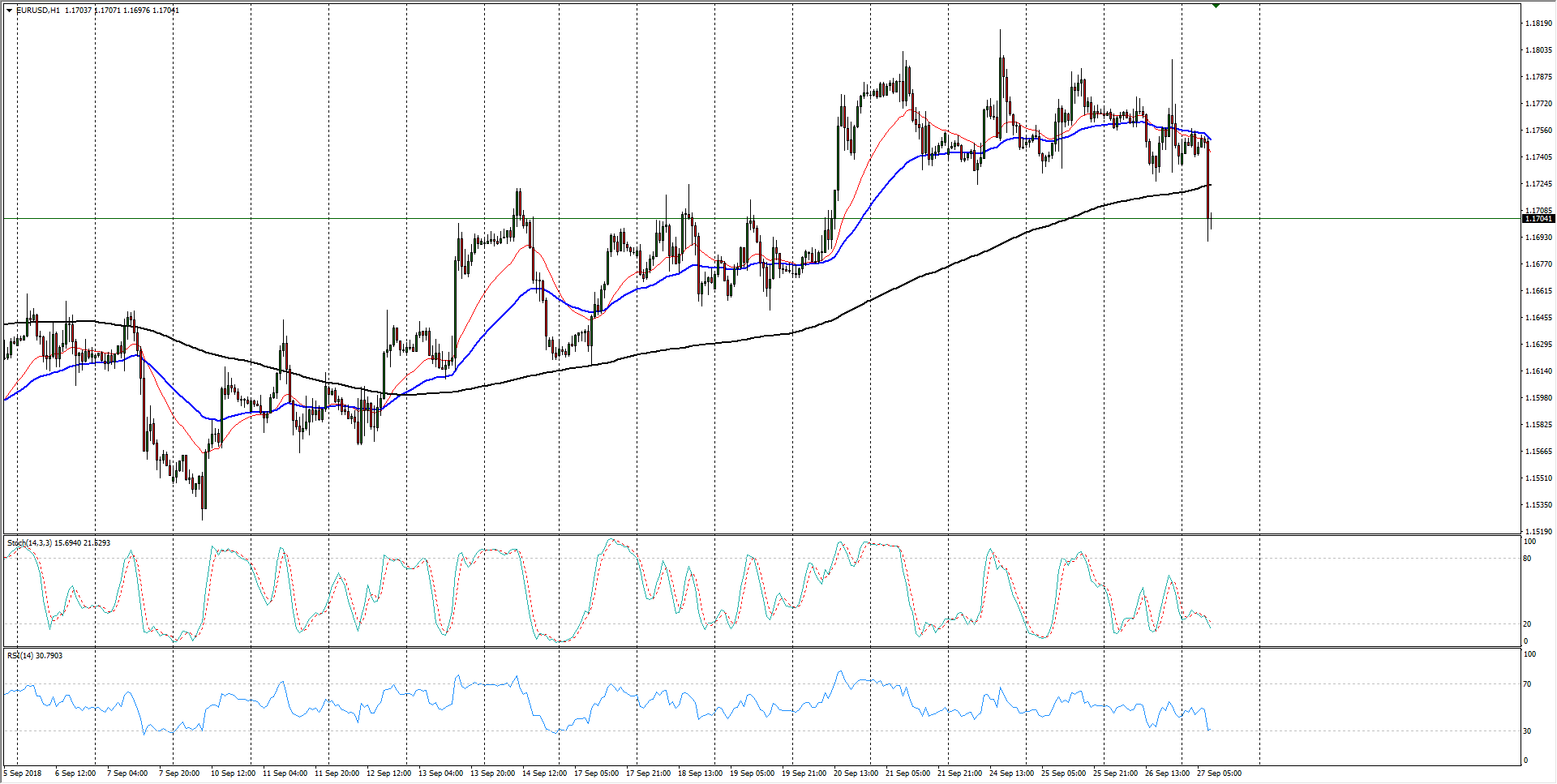Click the 1.15510 price axis label
Image resolution: width=1557 pixels, height=784 pixels.
tap(1538, 478)
